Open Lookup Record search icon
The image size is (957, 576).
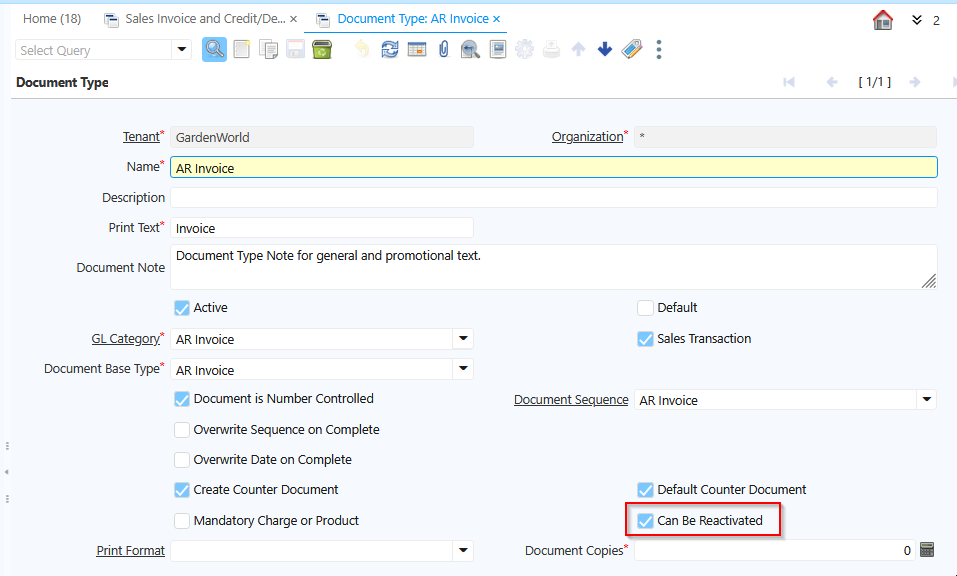tap(214, 49)
